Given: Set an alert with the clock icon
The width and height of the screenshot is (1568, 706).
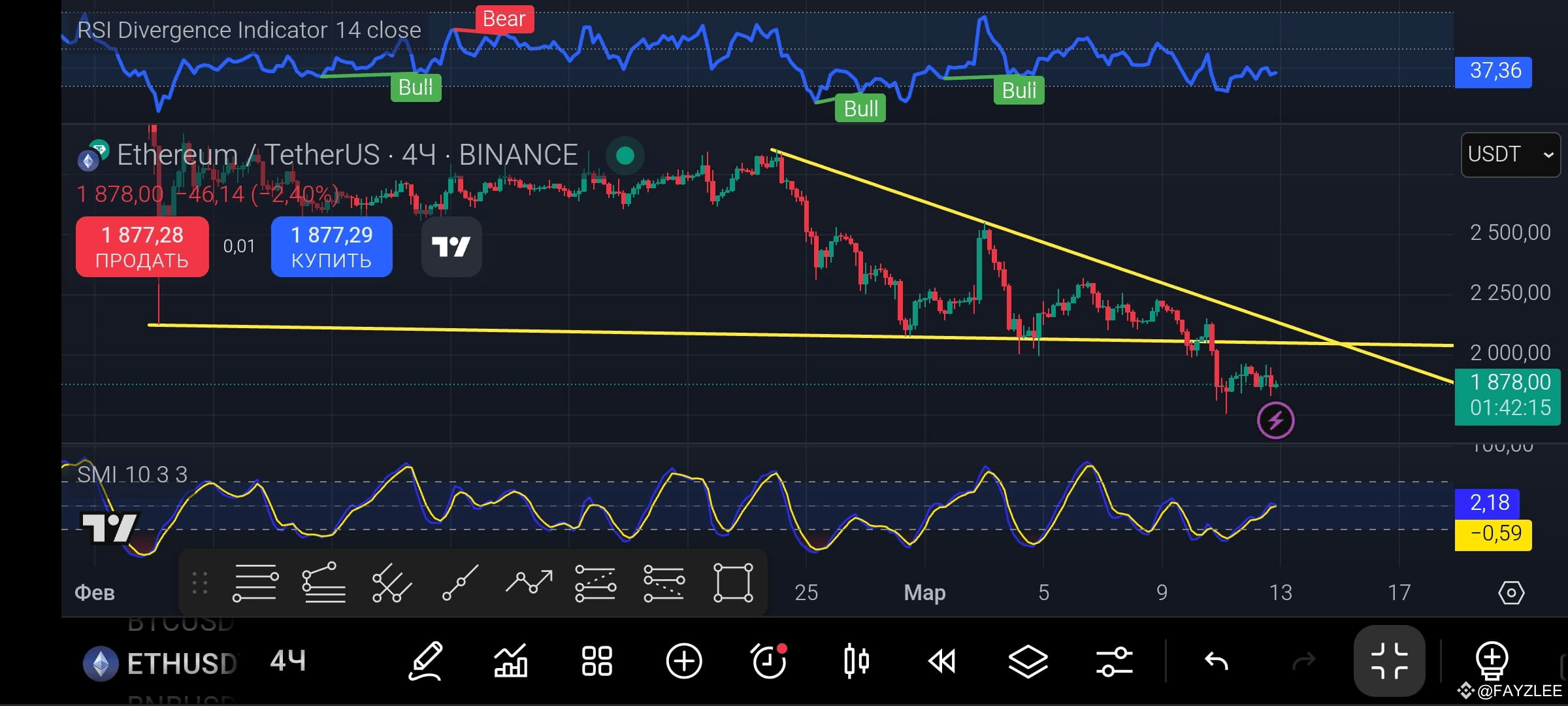Looking at the screenshot, I should (770, 662).
